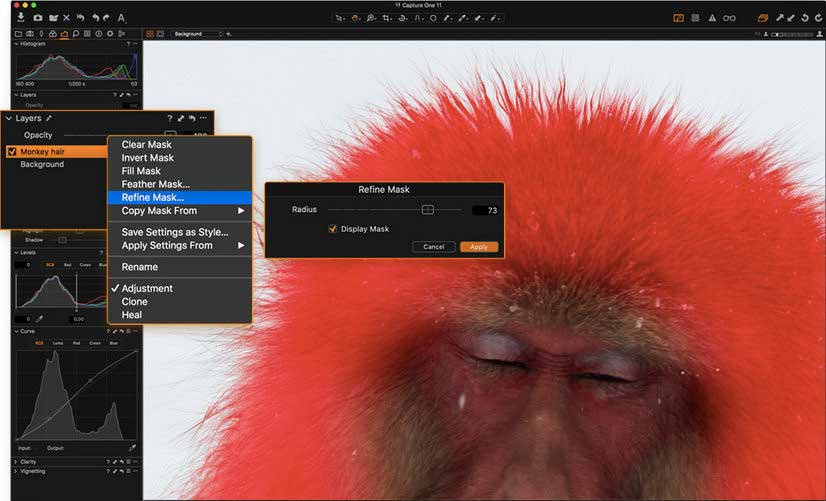The width and height of the screenshot is (826, 501).
Task: Select the Adjustment layer type option
Action: [x=147, y=288]
